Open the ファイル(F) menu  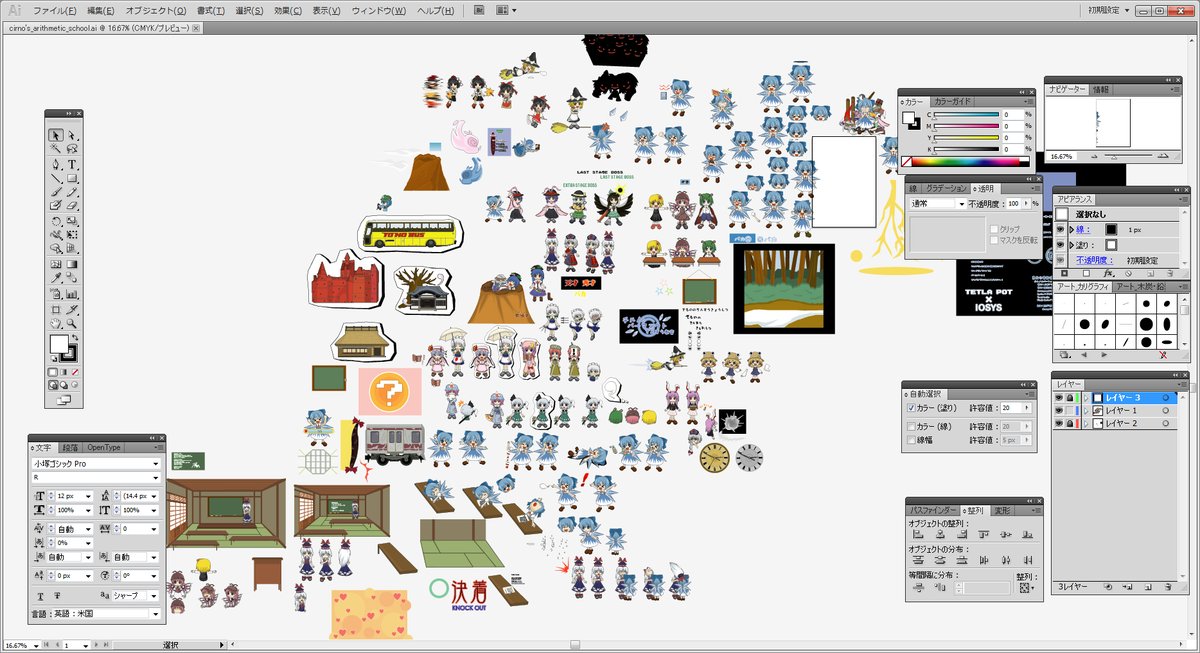coord(54,10)
